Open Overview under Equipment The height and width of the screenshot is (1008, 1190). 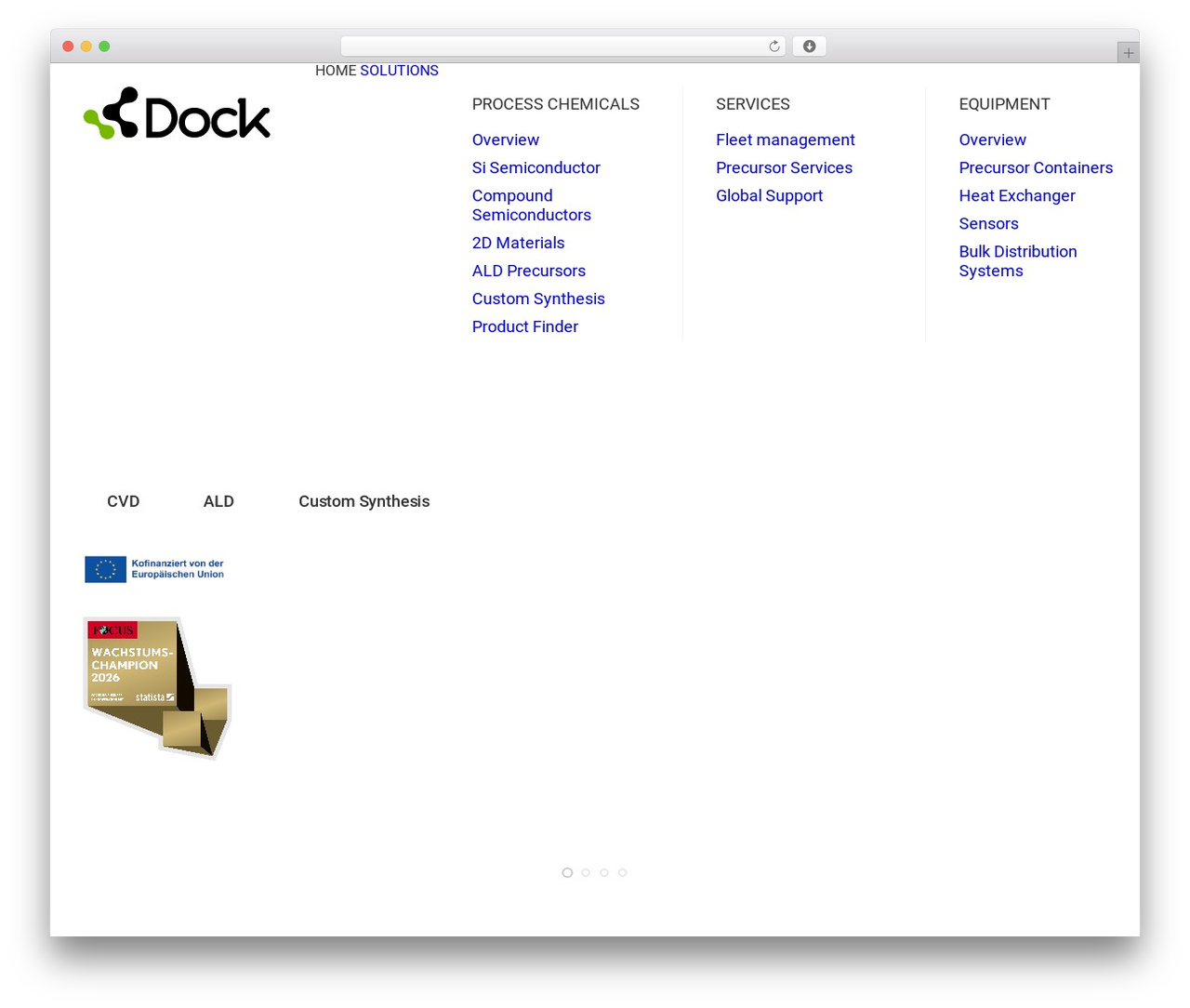(x=993, y=139)
